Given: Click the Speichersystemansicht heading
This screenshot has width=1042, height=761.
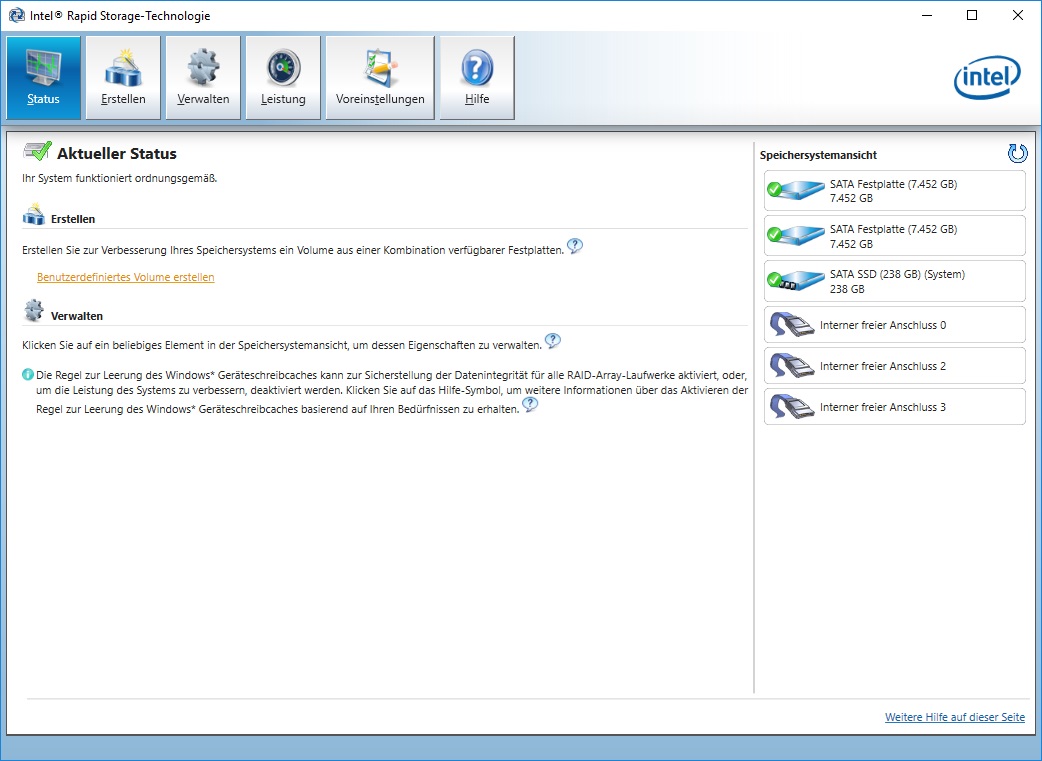Looking at the screenshot, I should (x=818, y=155).
